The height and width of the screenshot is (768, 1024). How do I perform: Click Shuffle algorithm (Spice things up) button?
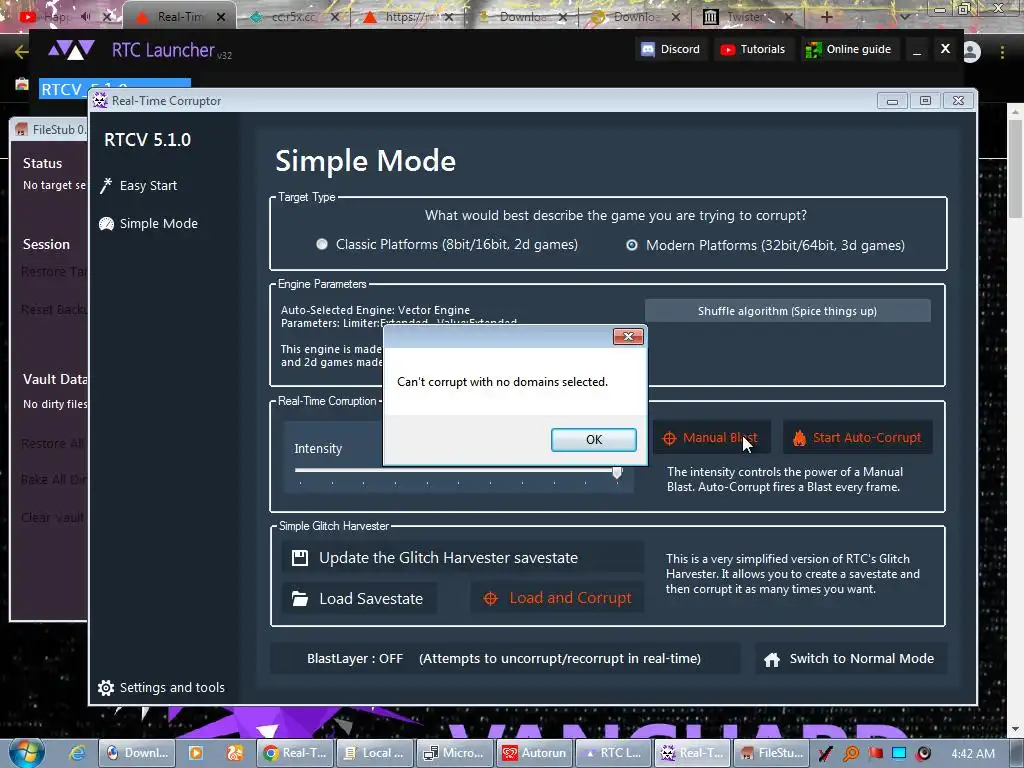tap(787, 311)
